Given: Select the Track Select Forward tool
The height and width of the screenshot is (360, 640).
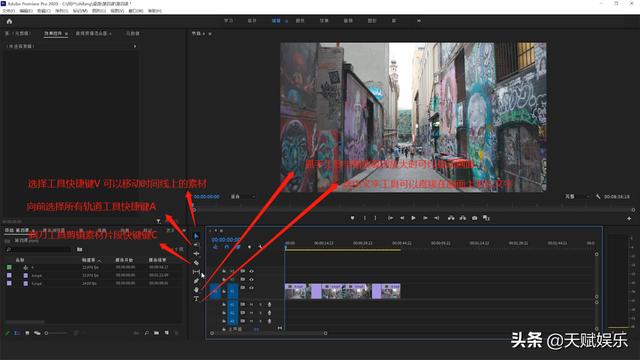Looking at the screenshot, I should (x=196, y=244).
